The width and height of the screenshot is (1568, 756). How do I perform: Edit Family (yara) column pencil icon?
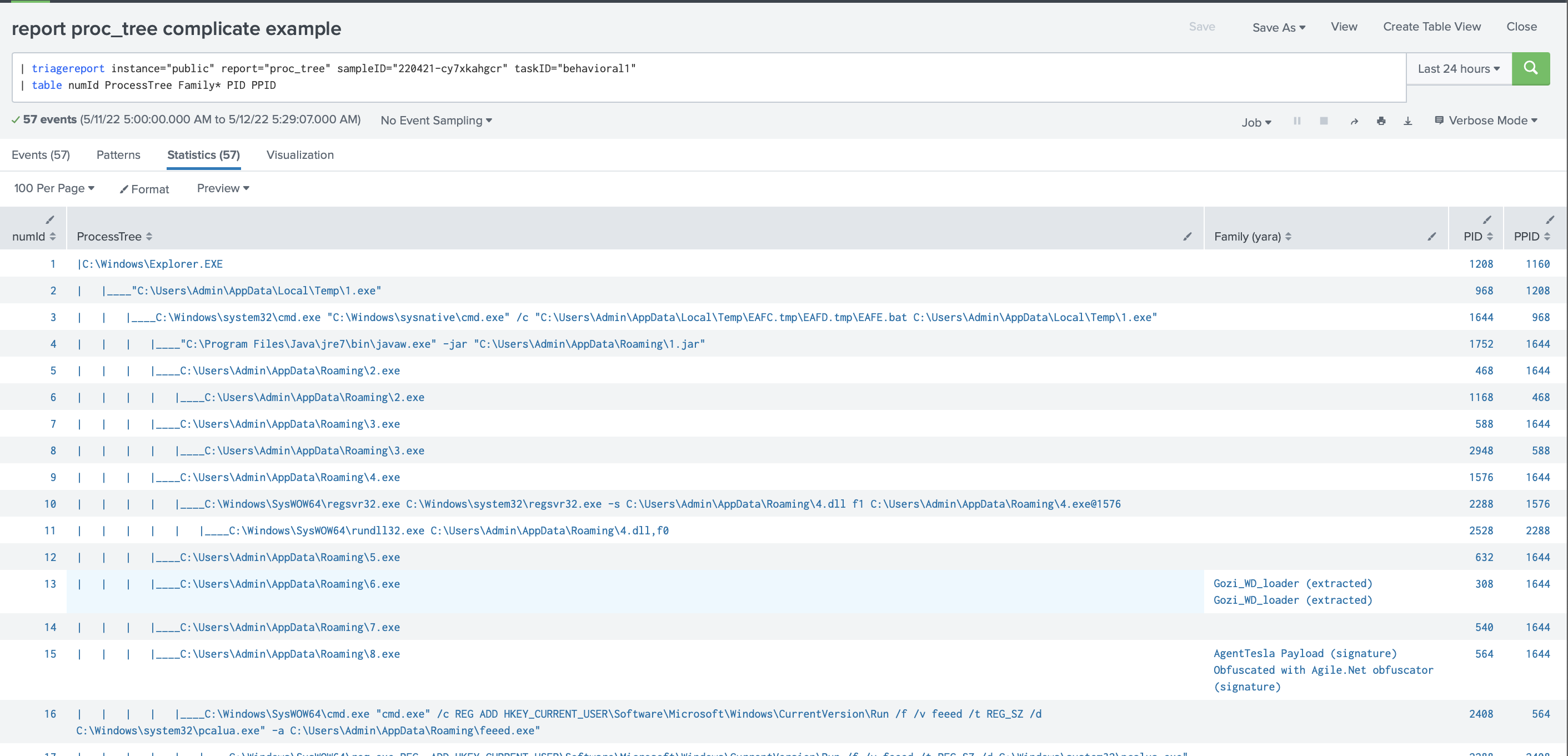coord(1432,236)
